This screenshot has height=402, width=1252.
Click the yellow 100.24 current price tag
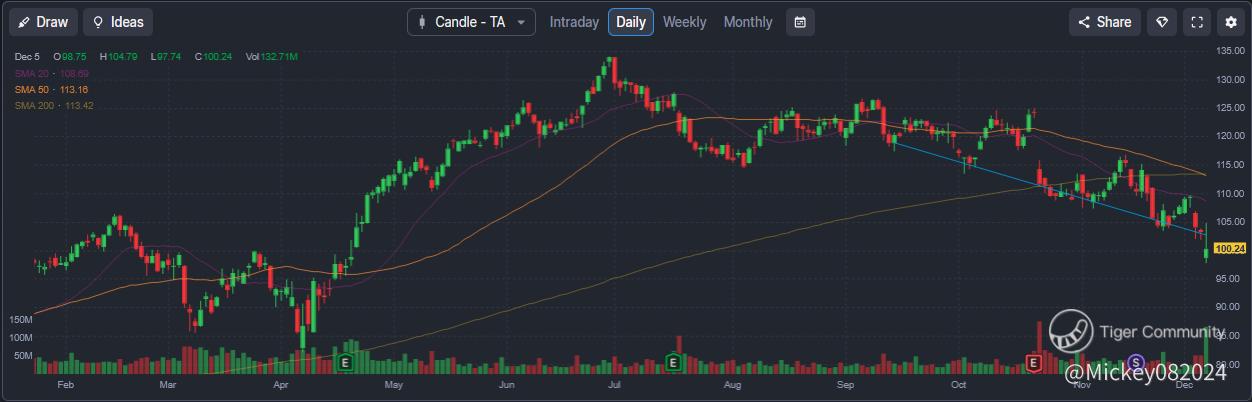1230,249
